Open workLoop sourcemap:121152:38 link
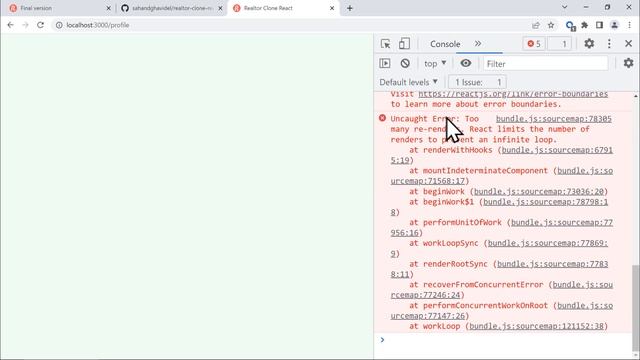The width and height of the screenshot is (640, 360). coord(536,326)
